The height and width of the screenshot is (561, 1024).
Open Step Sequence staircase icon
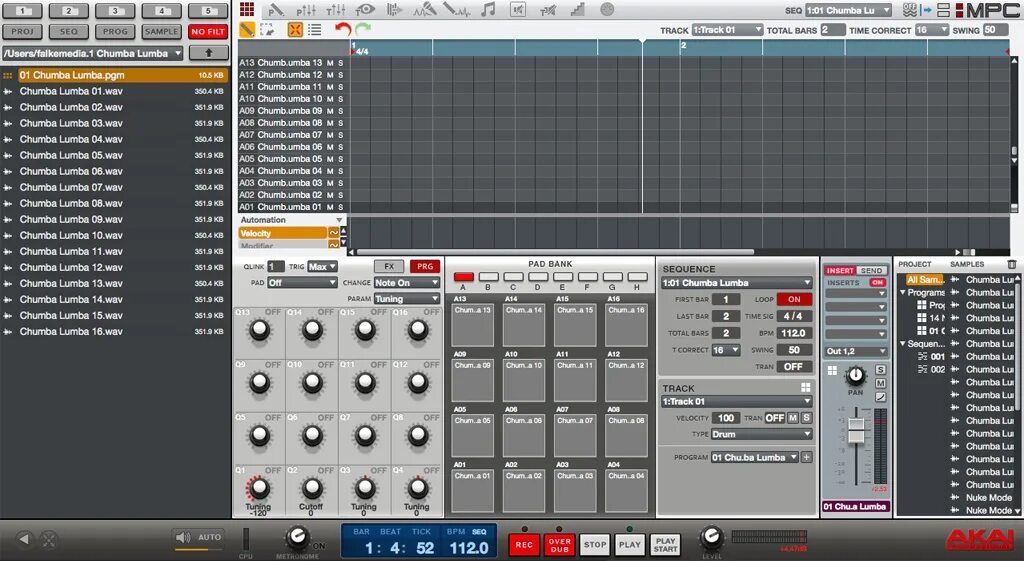577,9
